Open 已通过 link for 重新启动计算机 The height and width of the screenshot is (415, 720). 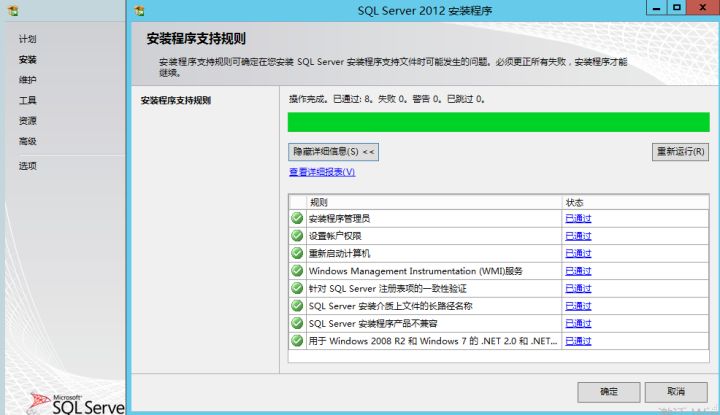tap(578, 253)
